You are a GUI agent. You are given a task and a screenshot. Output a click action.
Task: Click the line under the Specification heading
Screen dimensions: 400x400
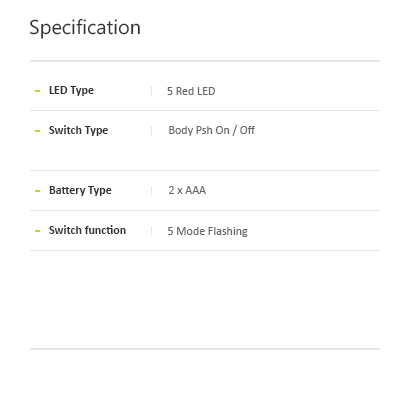coord(205,61)
